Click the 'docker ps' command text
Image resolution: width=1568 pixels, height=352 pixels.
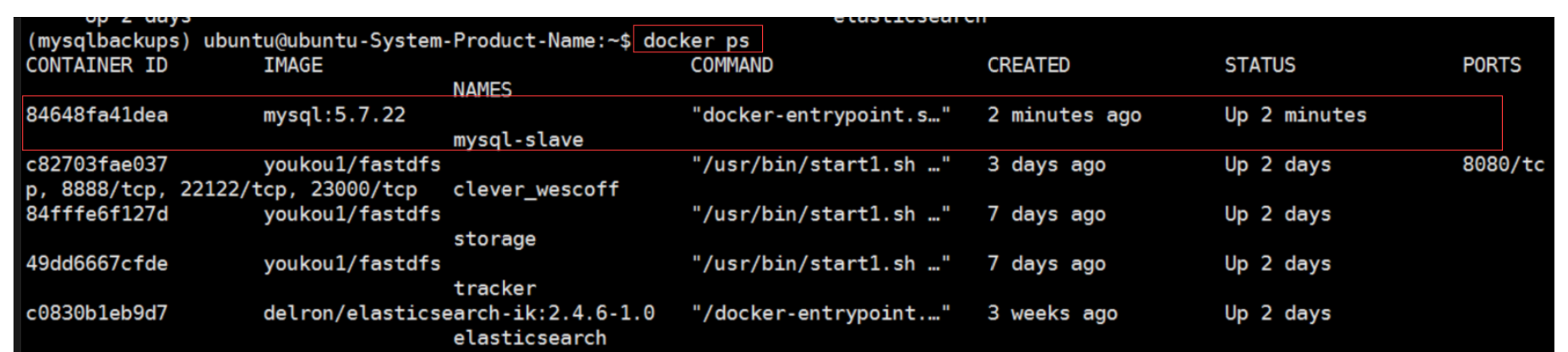pos(696,41)
